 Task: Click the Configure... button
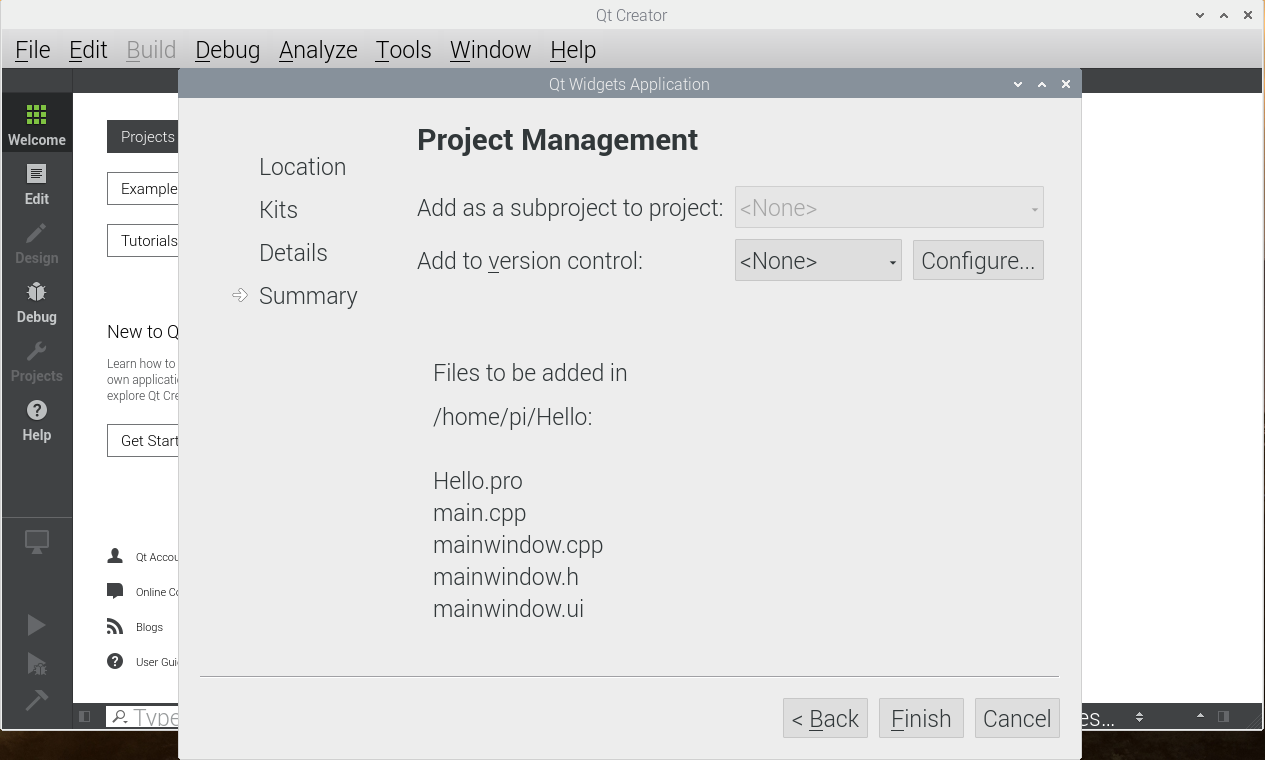point(977,261)
